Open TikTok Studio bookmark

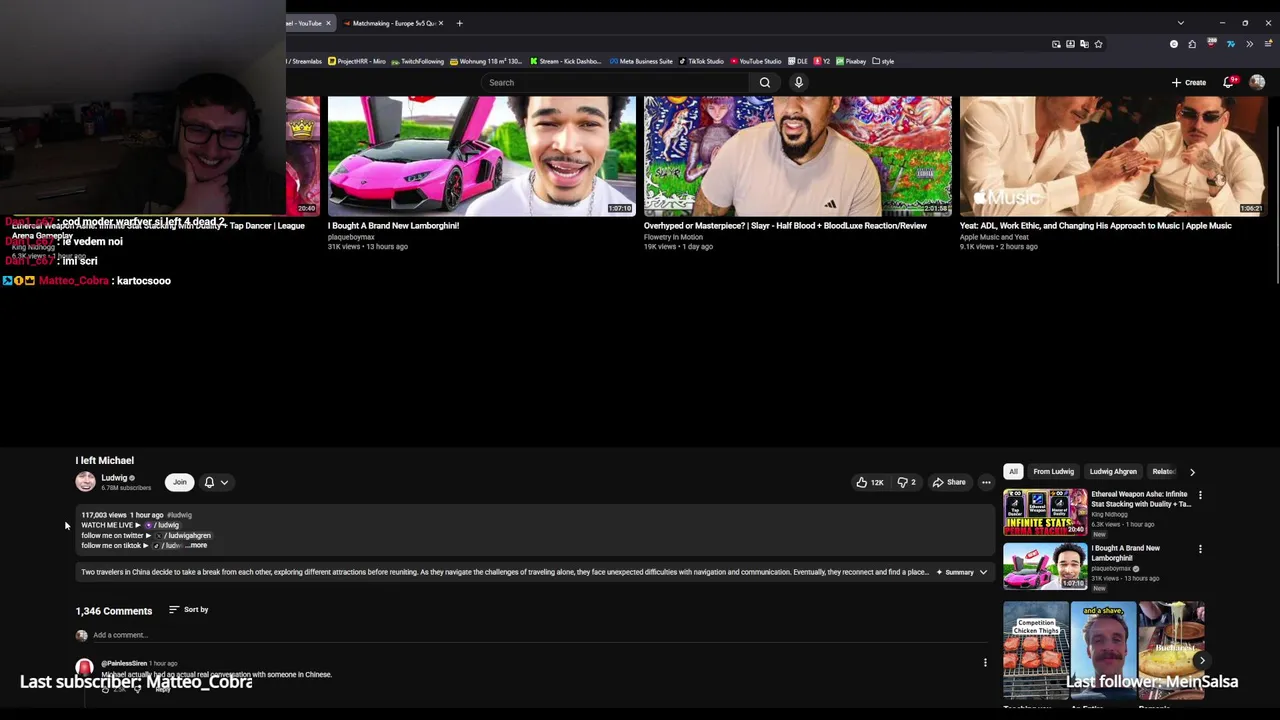pyautogui.click(x=701, y=61)
